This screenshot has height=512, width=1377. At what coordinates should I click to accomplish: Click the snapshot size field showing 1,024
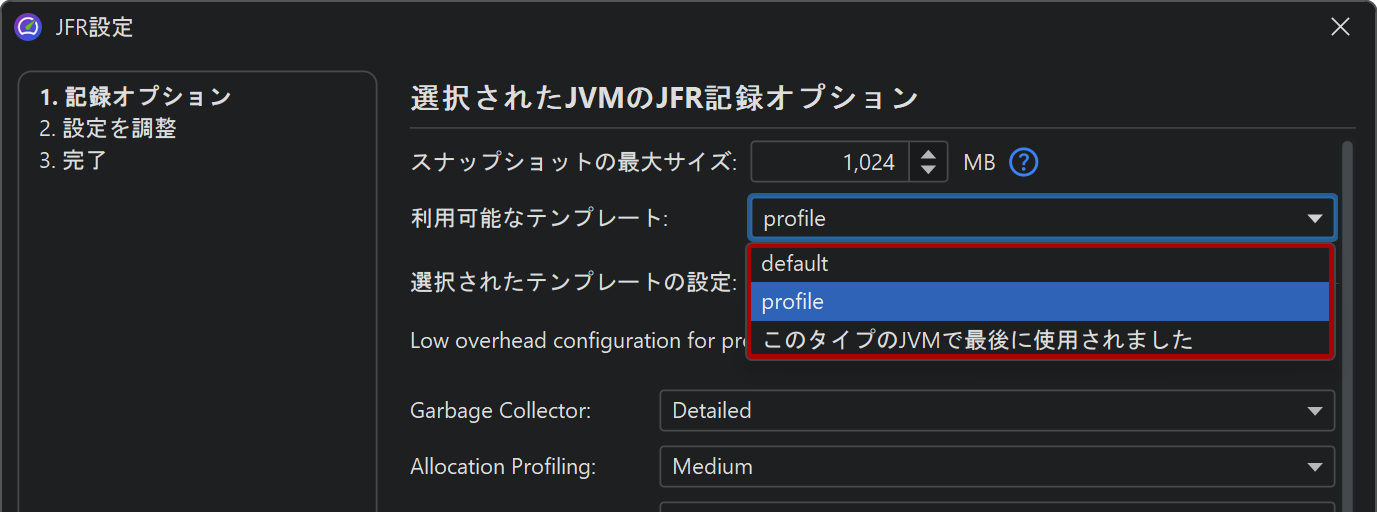click(x=830, y=162)
